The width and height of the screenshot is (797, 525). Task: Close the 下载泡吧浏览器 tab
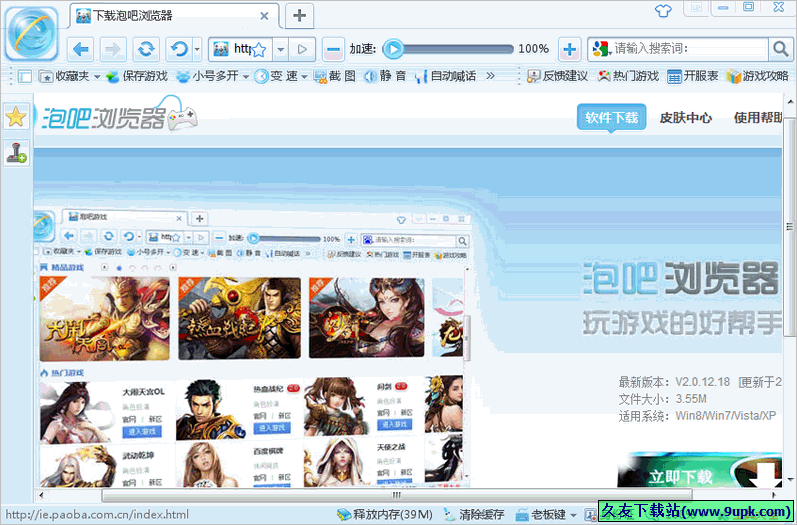pyautogui.click(x=264, y=16)
